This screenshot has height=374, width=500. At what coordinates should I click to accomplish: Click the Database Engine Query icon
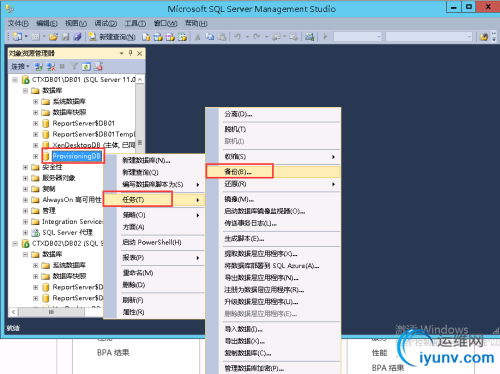click(x=146, y=37)
